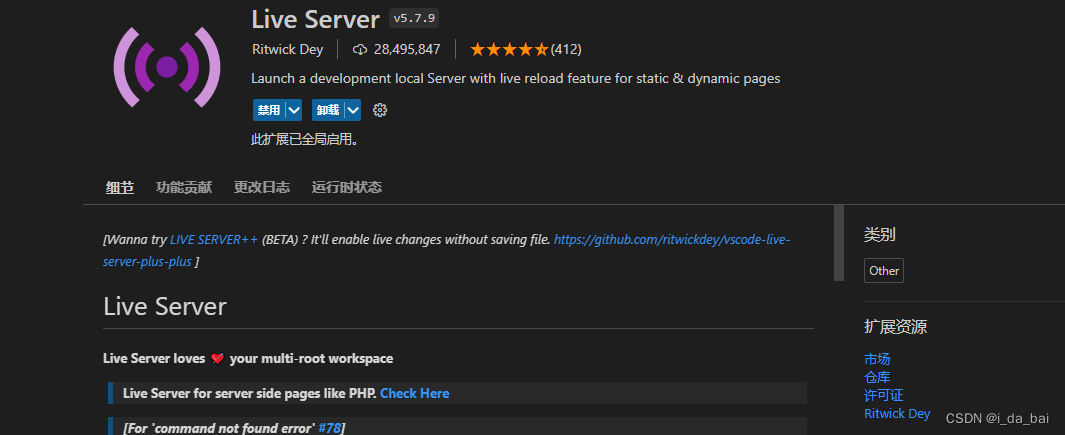The width and height of the screenshot is (1065, 435).
Task: Click the Live Server extension logo
Action: click(167, 67)
